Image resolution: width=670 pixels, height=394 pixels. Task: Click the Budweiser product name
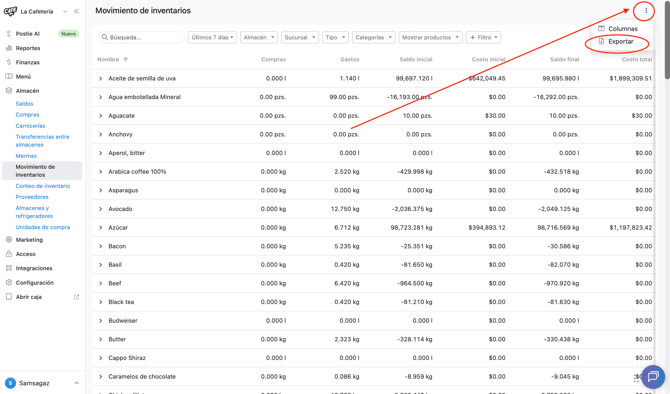pos(123,321)
